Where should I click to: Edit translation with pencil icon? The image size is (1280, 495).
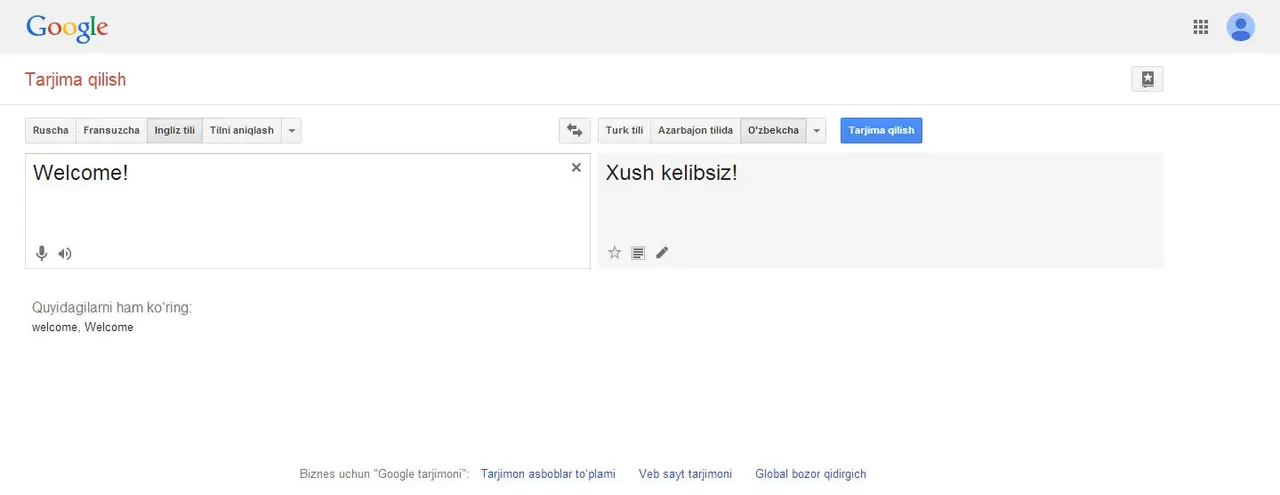click(x=662, y=253)
